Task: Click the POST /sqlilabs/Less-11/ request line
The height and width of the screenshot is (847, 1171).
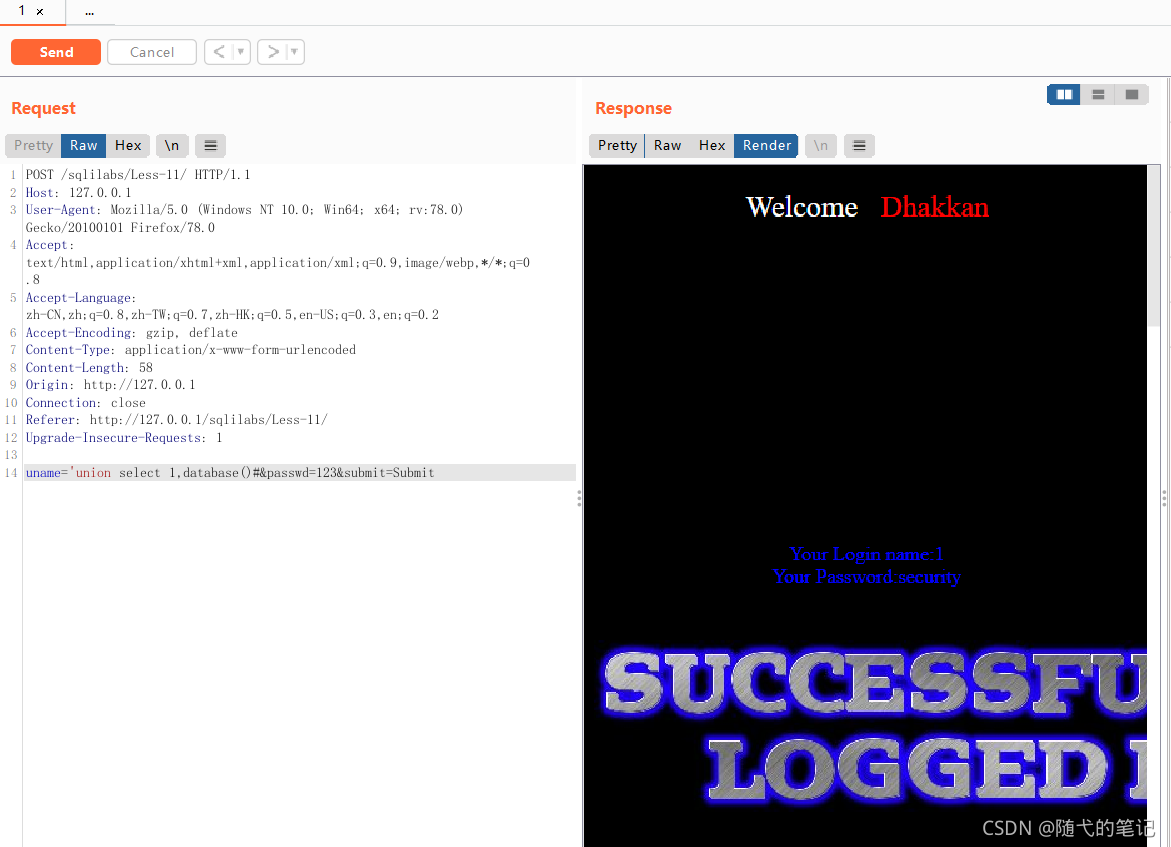Action: (138, 175)
